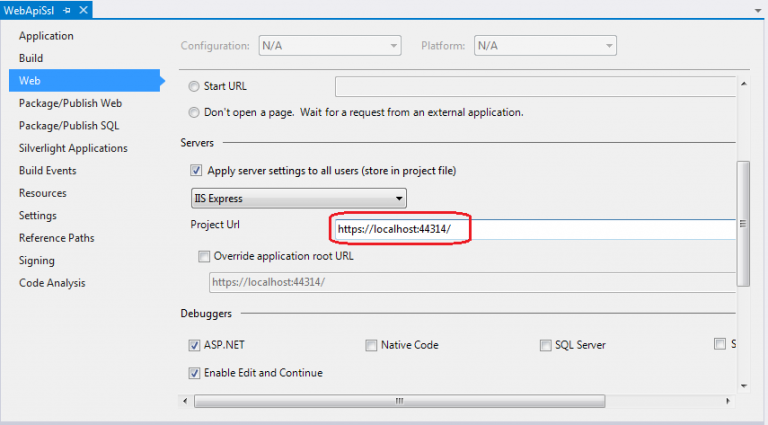Enable the SQL Server debugger
This screenshot has height=425, width=768.
(x=545, y=346)
